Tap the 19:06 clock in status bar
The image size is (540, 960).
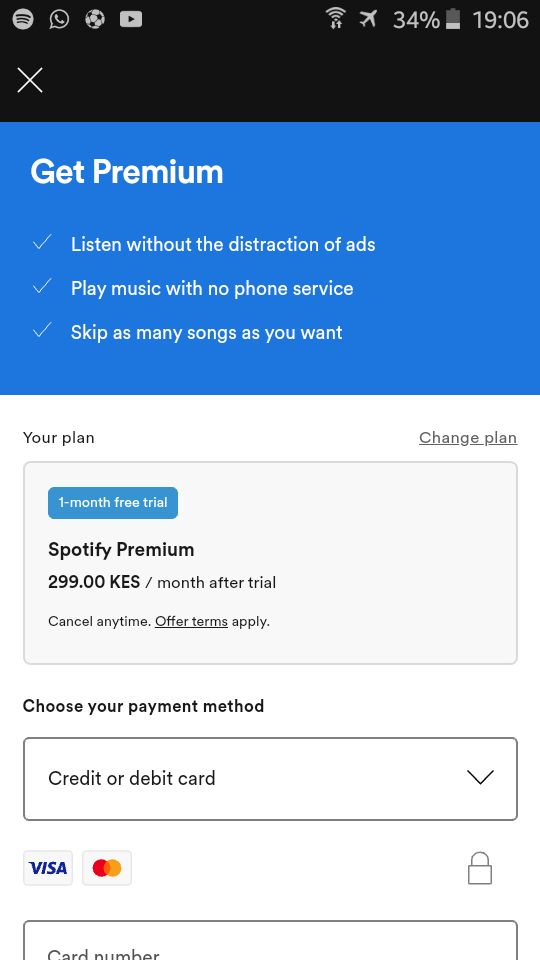pos(500,20)
